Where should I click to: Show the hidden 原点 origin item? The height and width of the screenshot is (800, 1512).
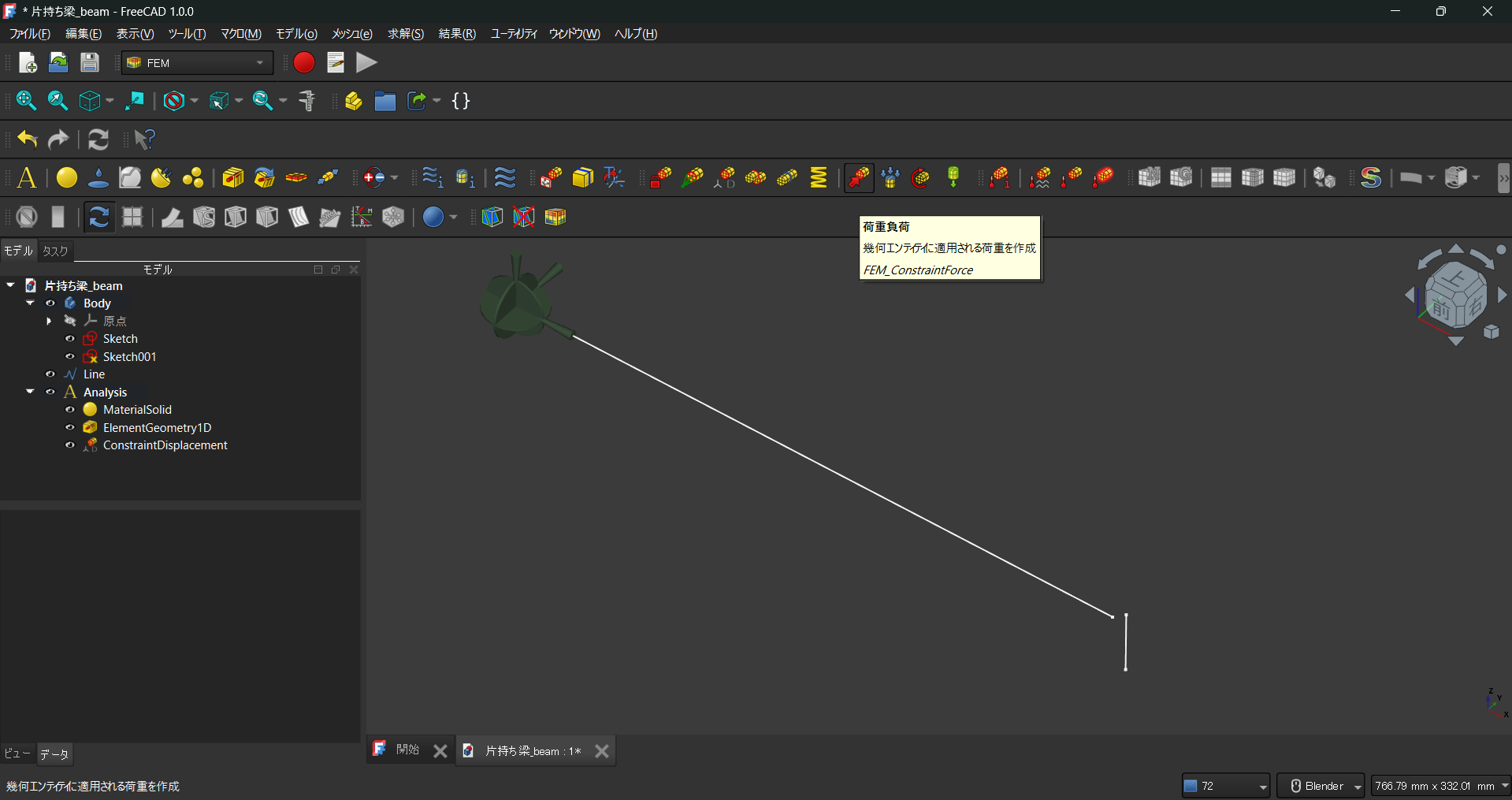70,321
